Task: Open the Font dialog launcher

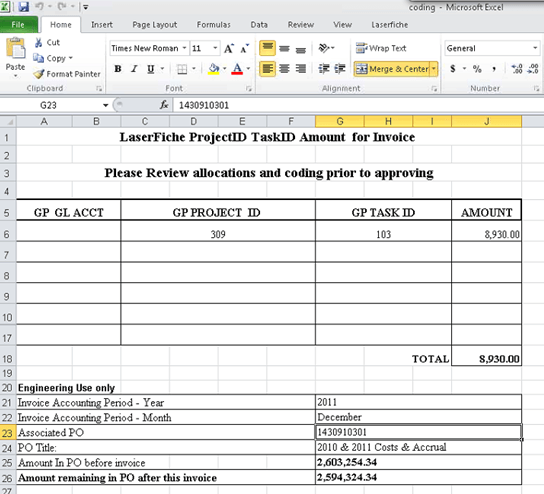Action: point(248,89)
